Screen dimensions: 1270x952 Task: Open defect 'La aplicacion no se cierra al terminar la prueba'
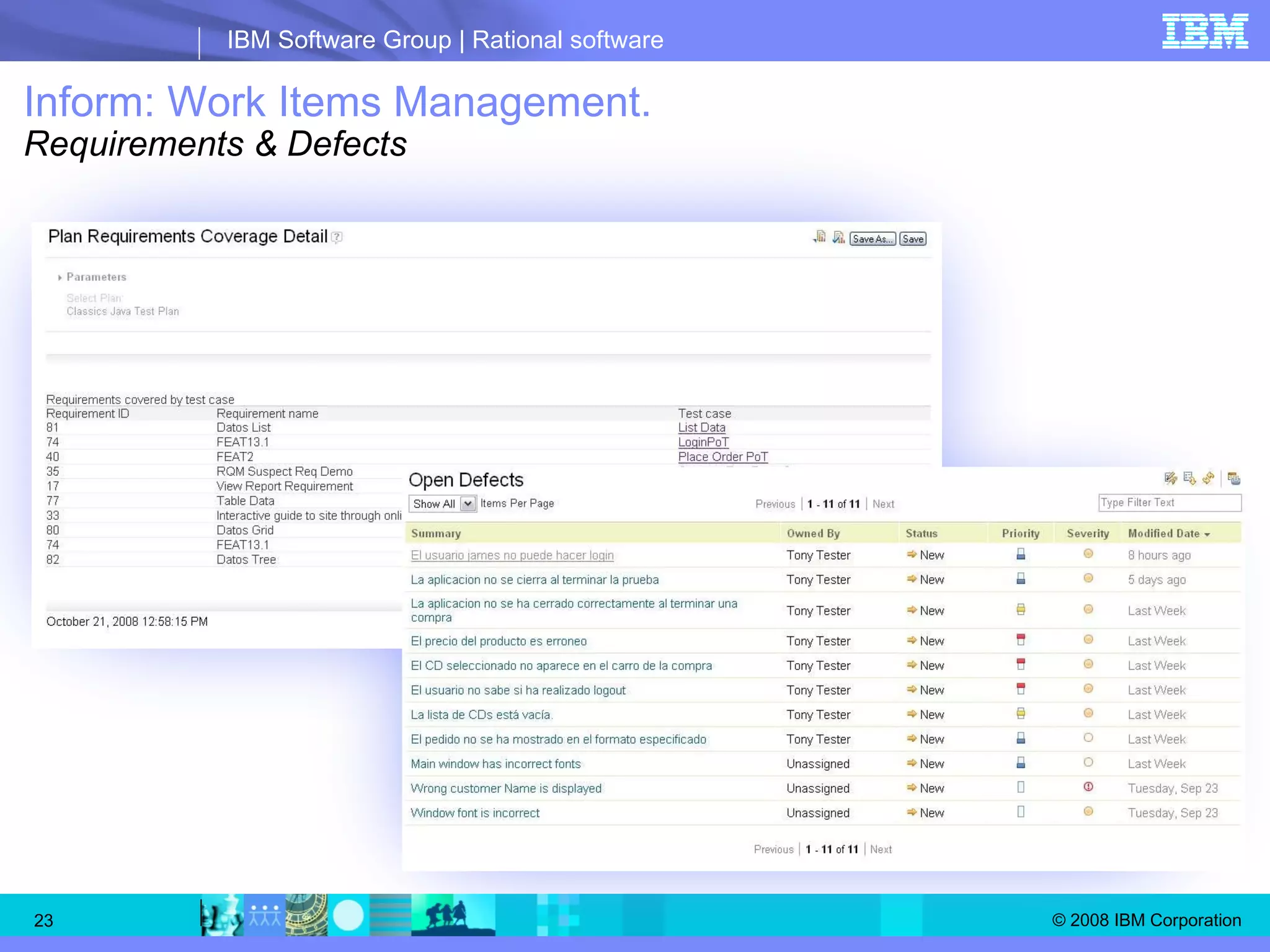point(535,580)
